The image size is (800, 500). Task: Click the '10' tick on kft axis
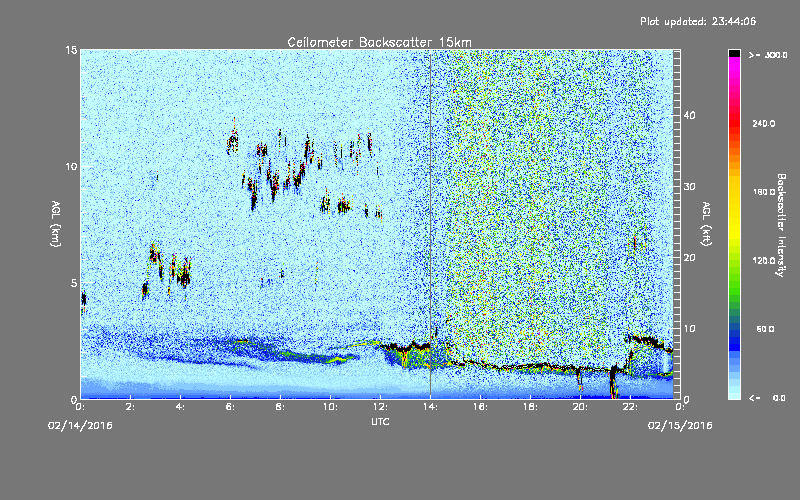pos(689,329)
